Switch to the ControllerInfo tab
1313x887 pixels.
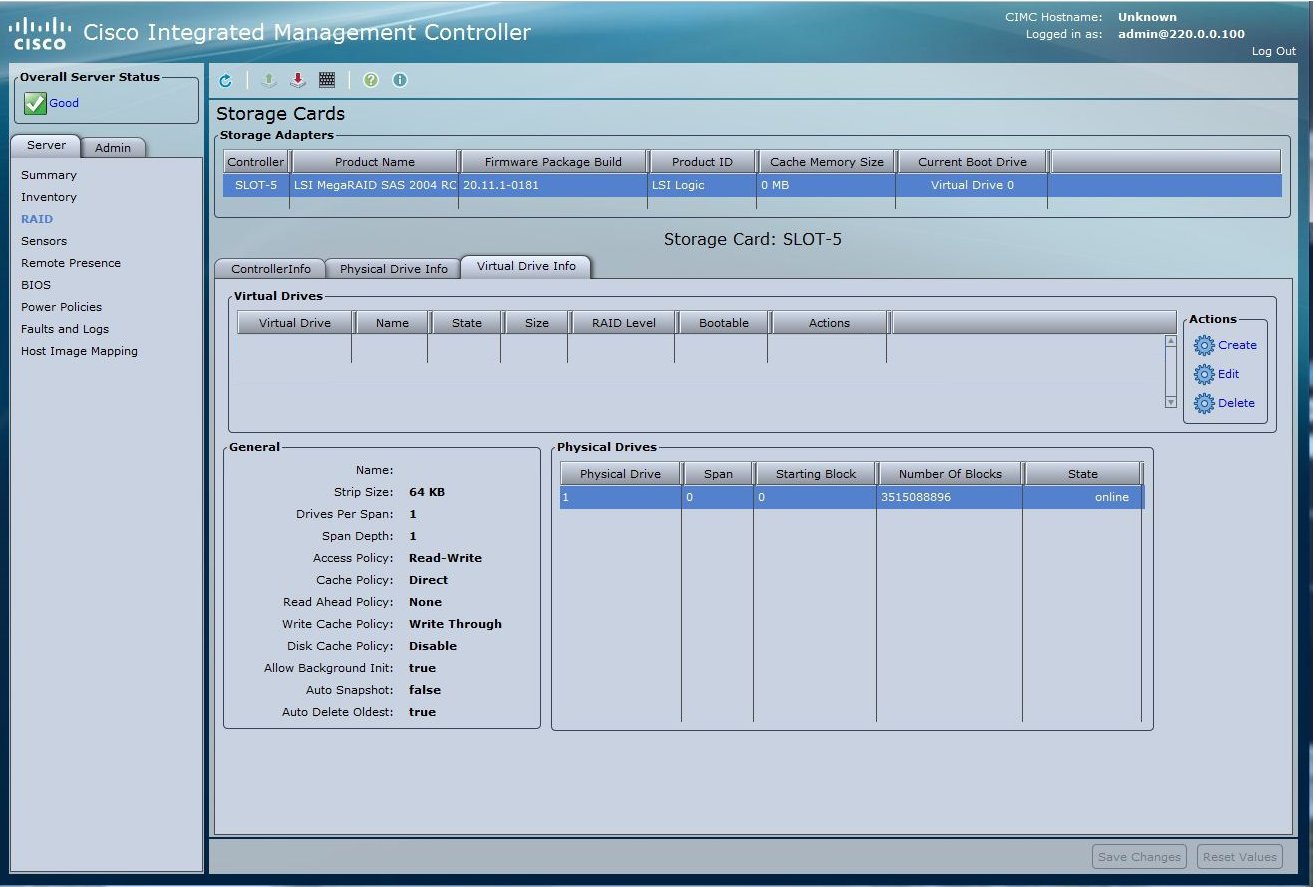coord(270,269)
